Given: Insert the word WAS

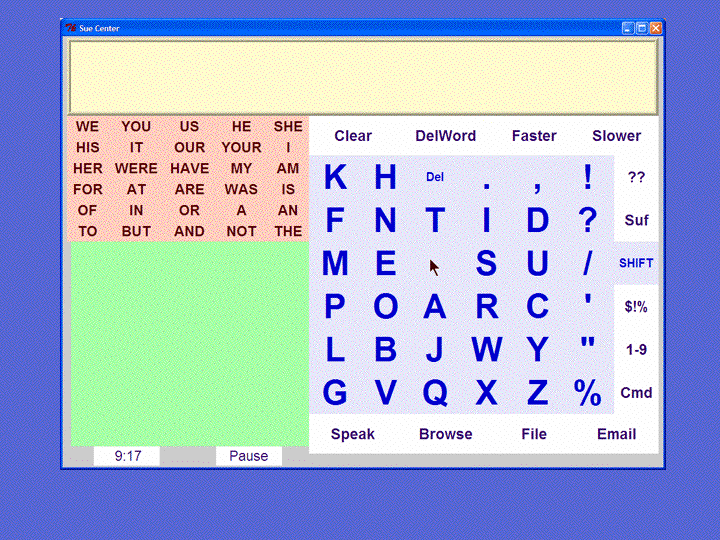Looking at the screenshot, I should [x=241, y=189].
